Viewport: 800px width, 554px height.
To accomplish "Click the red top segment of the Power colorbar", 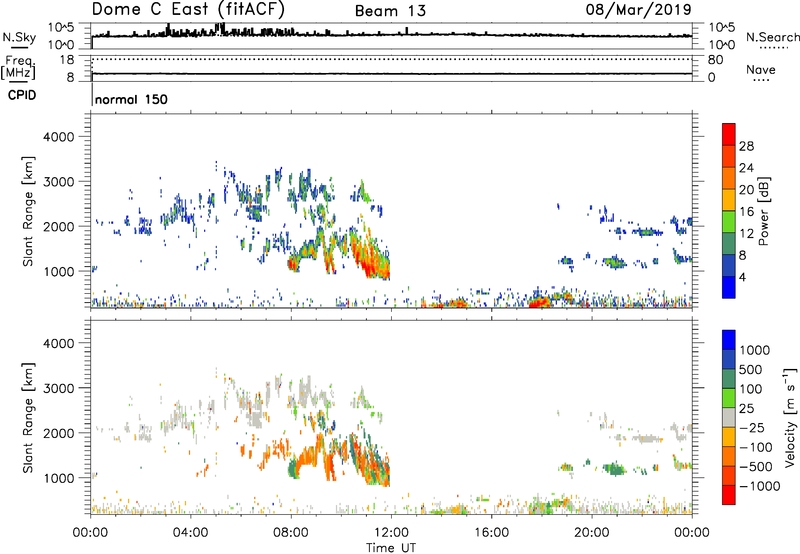I will pyautogui.click(x=729, y=134).
